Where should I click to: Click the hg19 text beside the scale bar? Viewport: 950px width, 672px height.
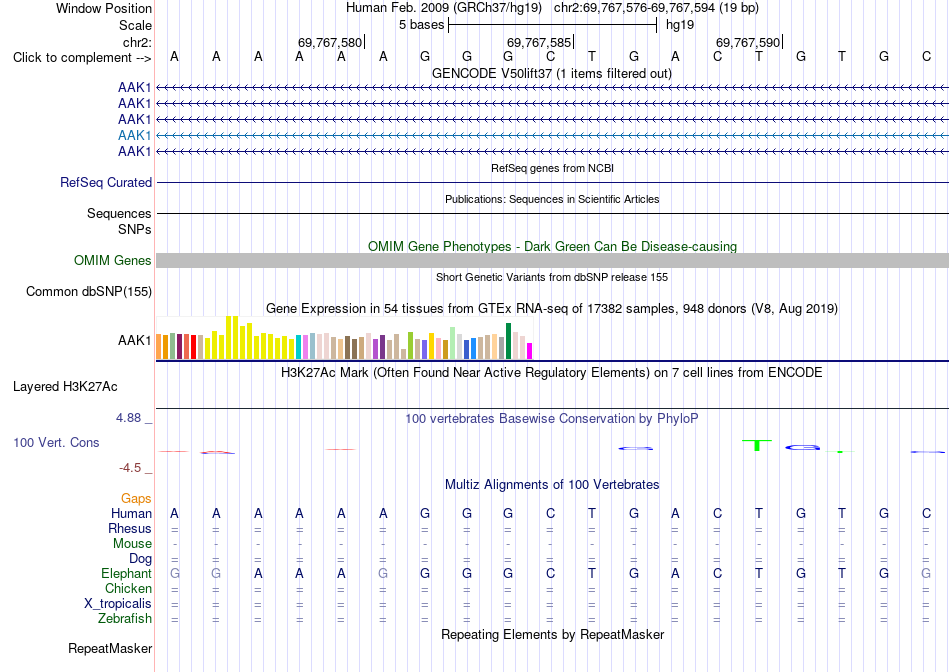(x=680, y=25)
